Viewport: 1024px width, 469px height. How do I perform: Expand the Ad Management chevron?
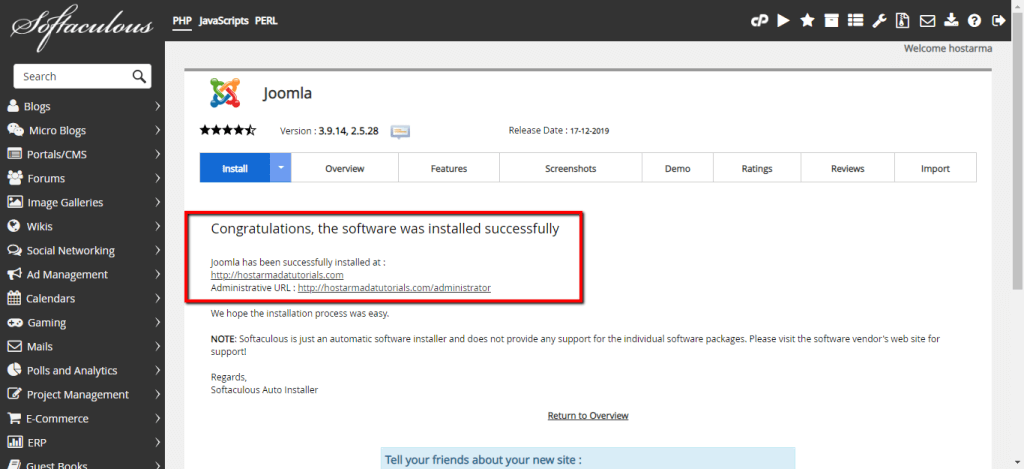(x=157, y=274)
